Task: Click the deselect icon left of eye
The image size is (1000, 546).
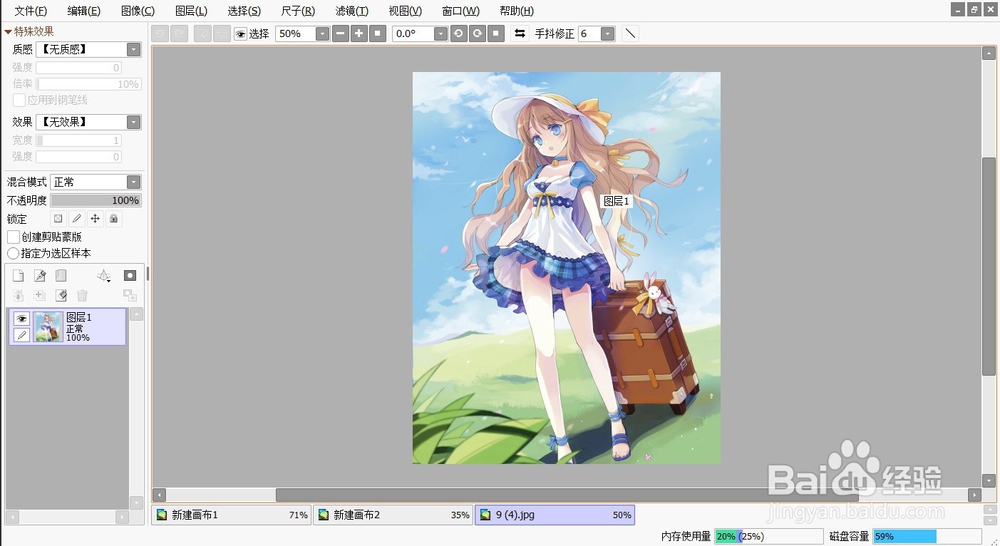Action: pos(203,34)
